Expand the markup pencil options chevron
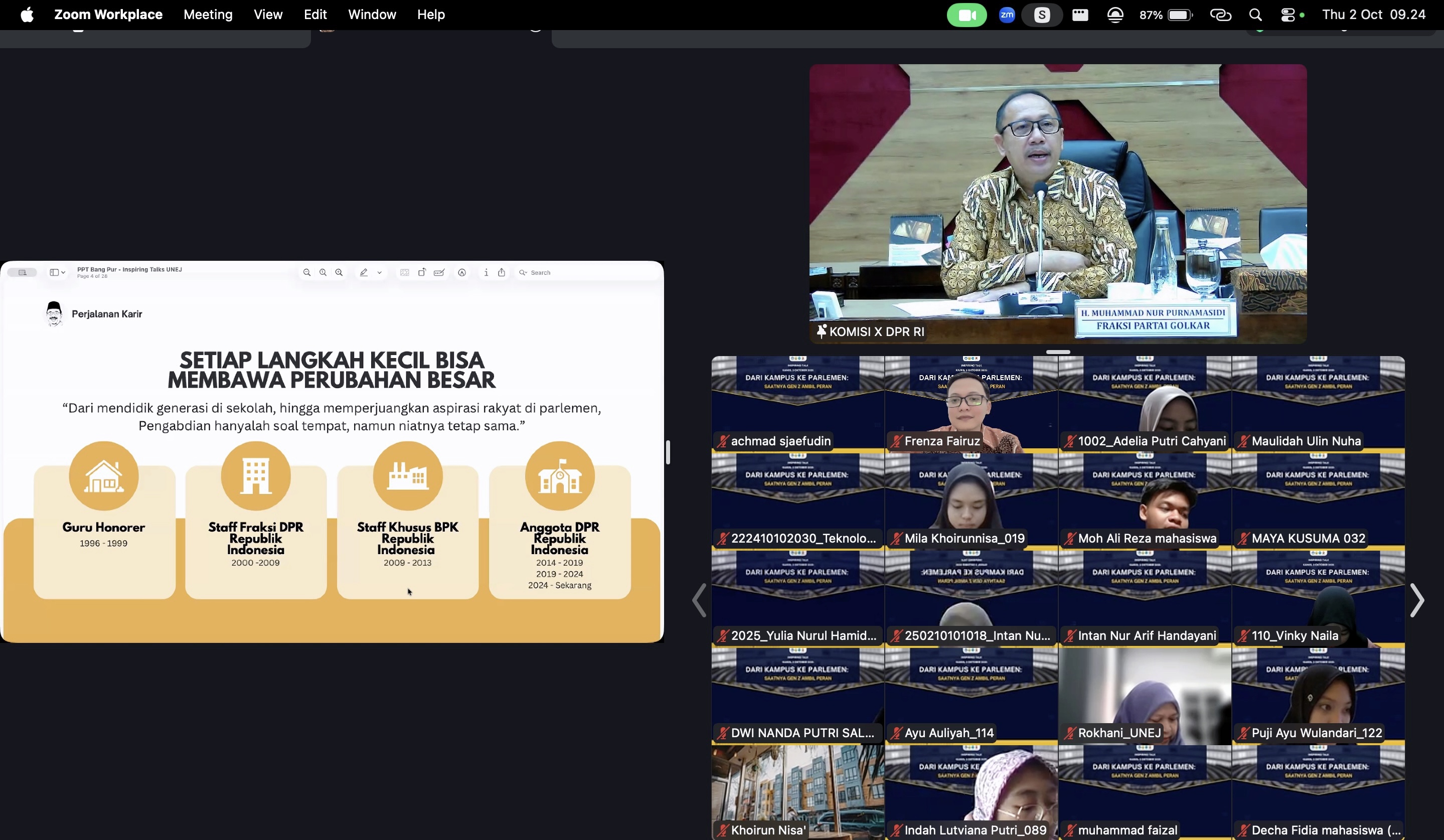 [x=380, y=272]
